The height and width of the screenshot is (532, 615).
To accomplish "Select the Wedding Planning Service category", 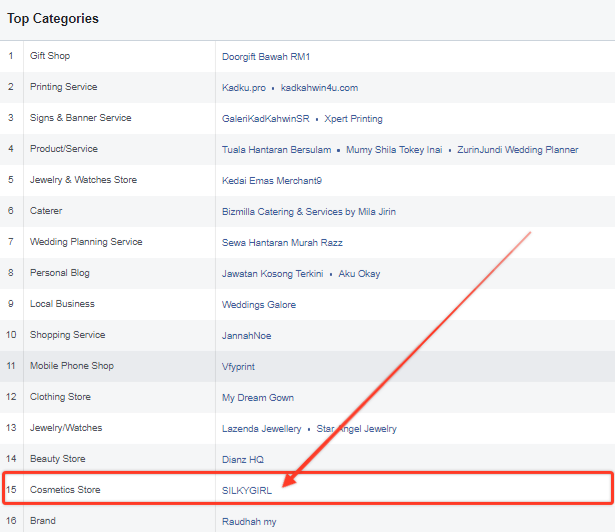I will pos(86,242).
